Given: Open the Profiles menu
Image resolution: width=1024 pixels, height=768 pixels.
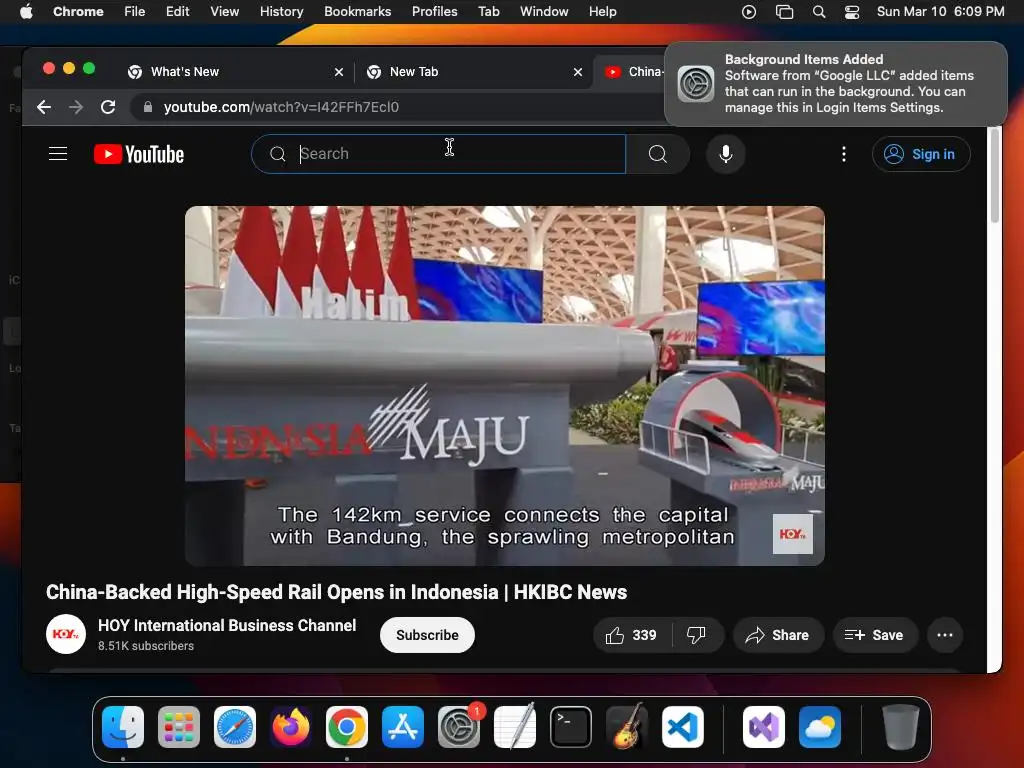Looking at the screenshot, I should tap(434, 11).
